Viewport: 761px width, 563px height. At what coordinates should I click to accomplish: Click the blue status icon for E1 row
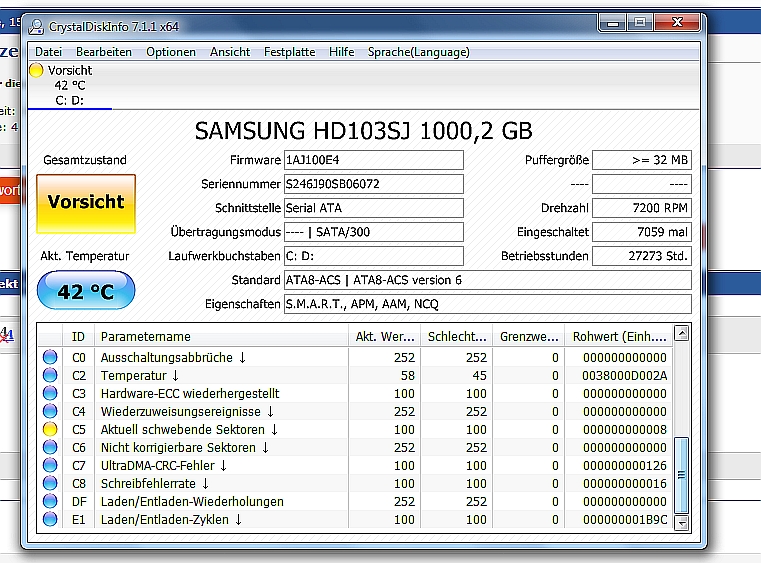[x=50, y=519]
